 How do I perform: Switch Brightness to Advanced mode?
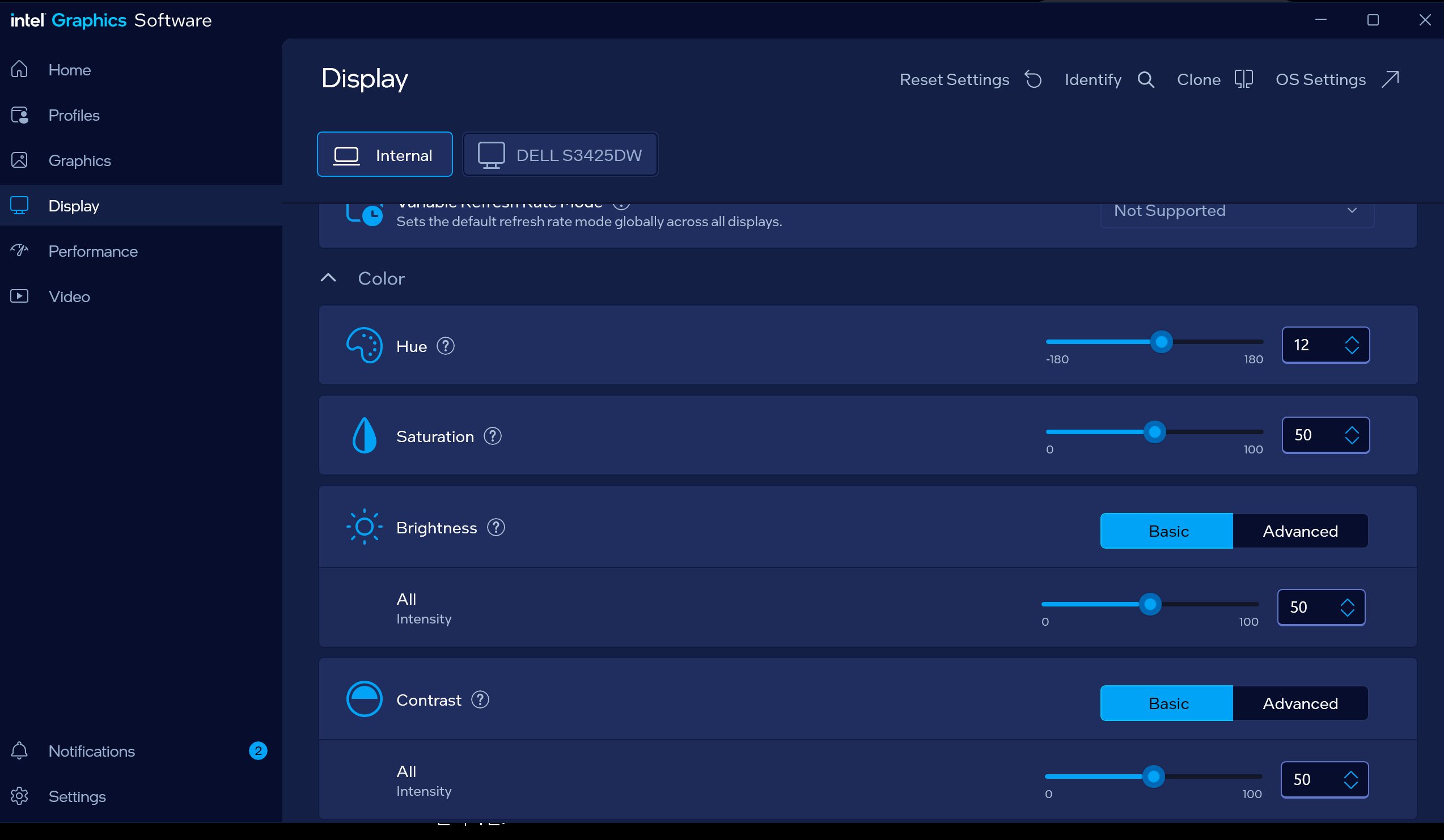pyautogui.click(x=1300, y=531)
